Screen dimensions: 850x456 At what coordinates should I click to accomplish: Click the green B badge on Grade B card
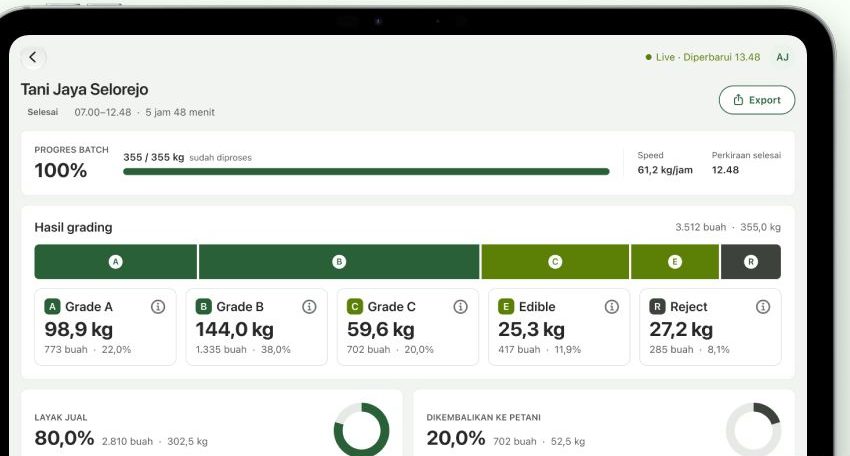203,307
